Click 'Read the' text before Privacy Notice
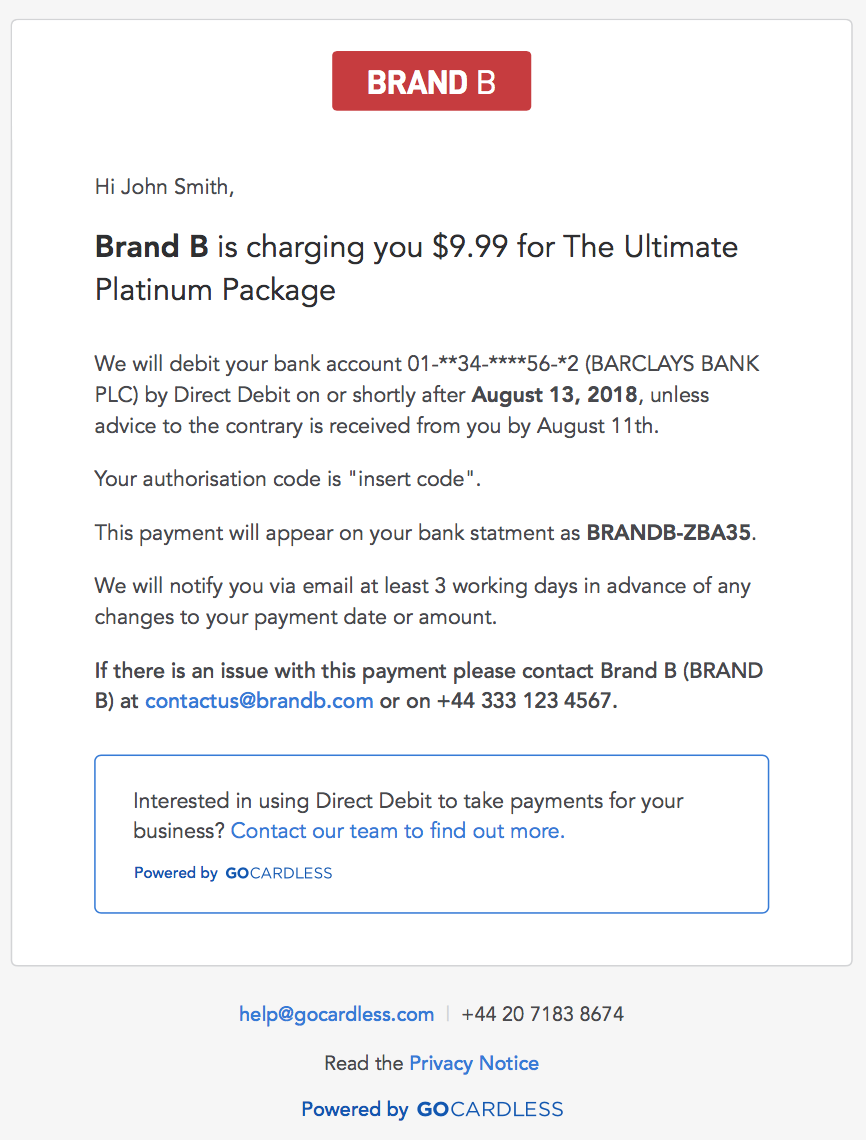 point(364,1063)
